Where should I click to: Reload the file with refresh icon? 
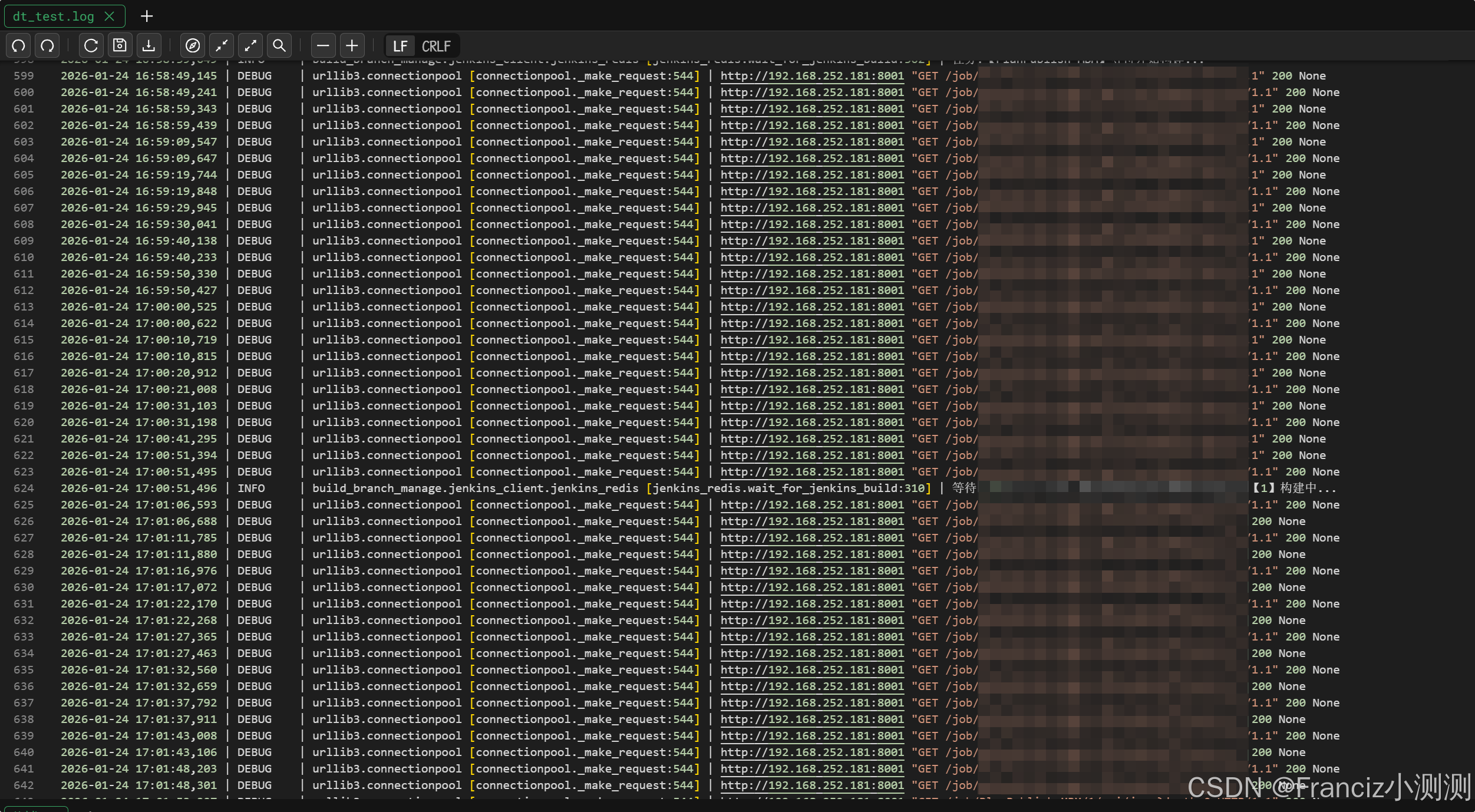click(91, 45)
